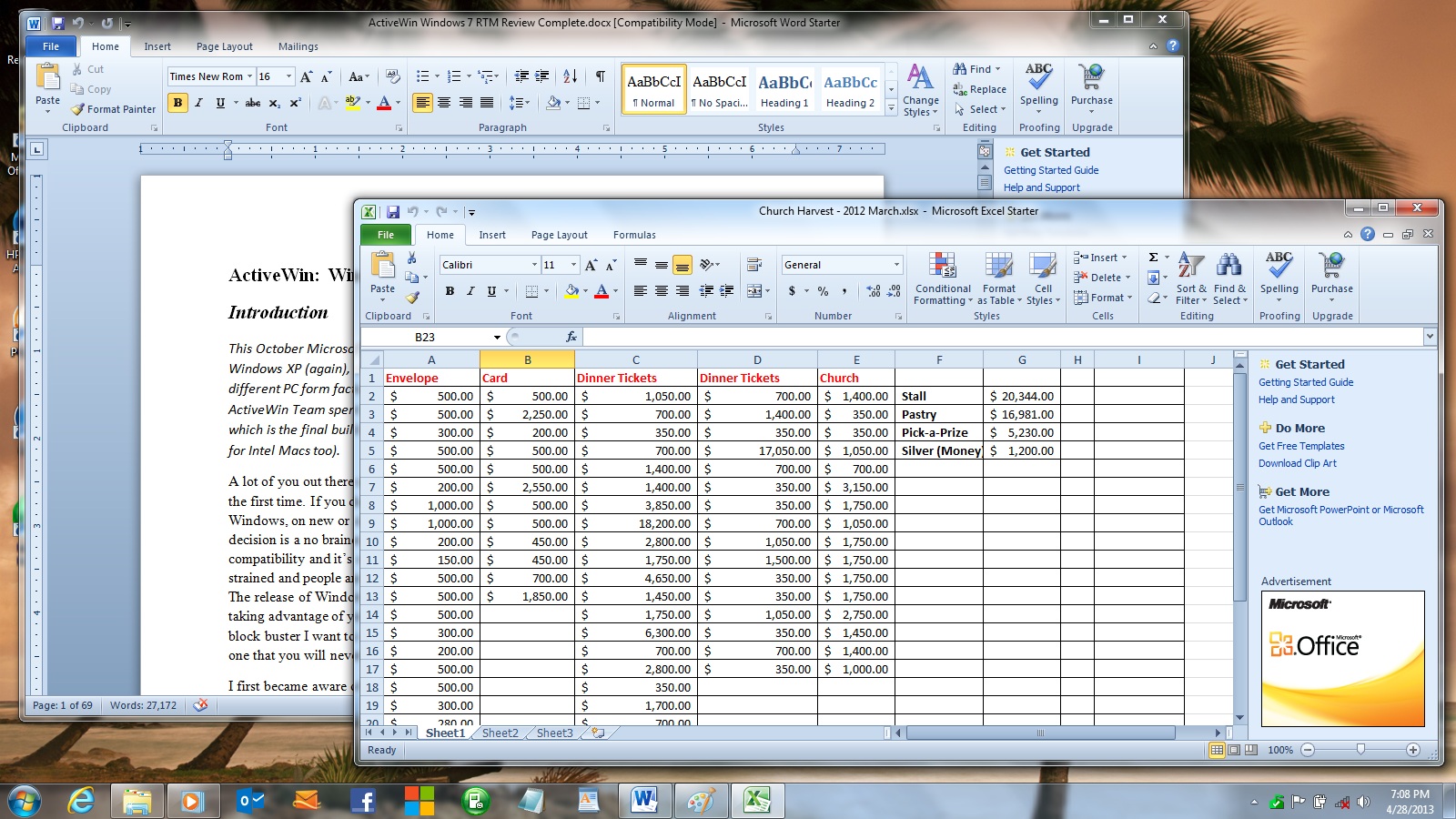Viewport: 1456px width, 819px height.
Task: Toggle Italic in Excel ribbon
Action: pos(470,291)
